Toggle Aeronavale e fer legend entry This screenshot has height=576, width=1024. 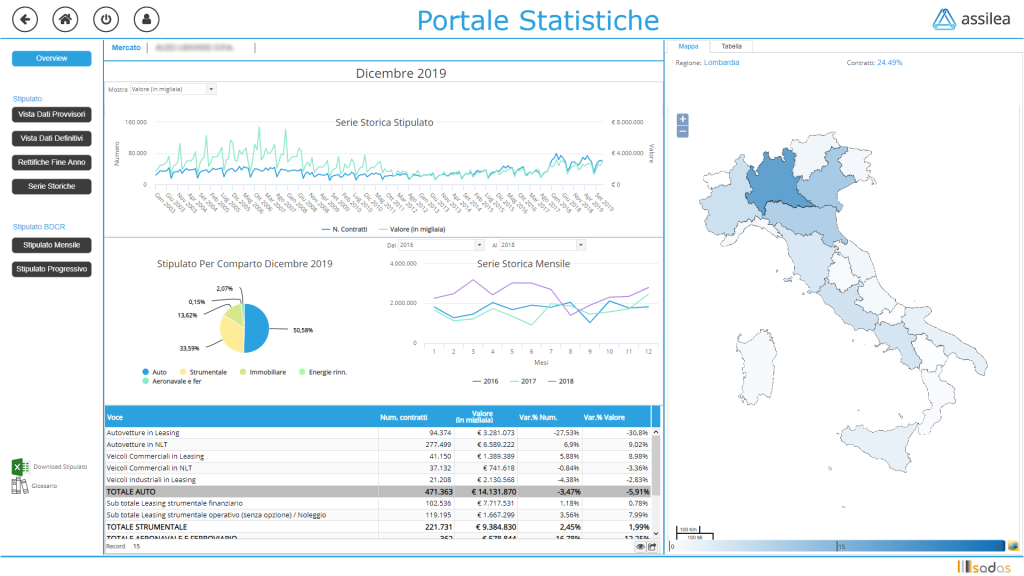click(172, 381)
